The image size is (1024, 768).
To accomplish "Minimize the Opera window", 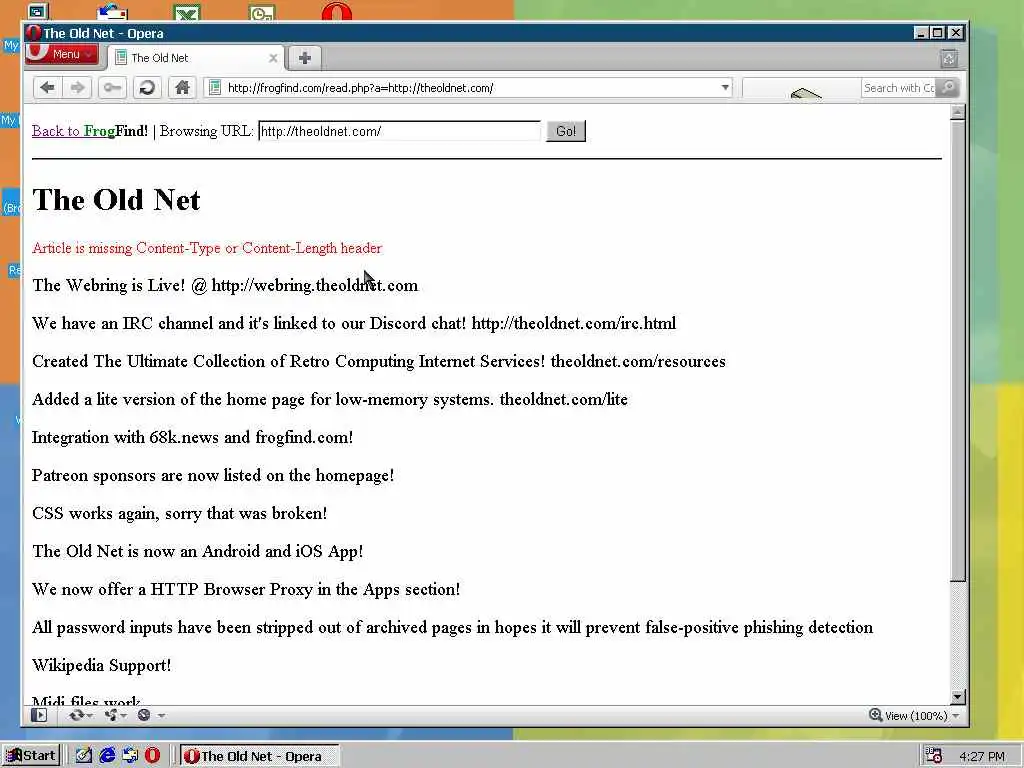I will [x=921, y=33].
